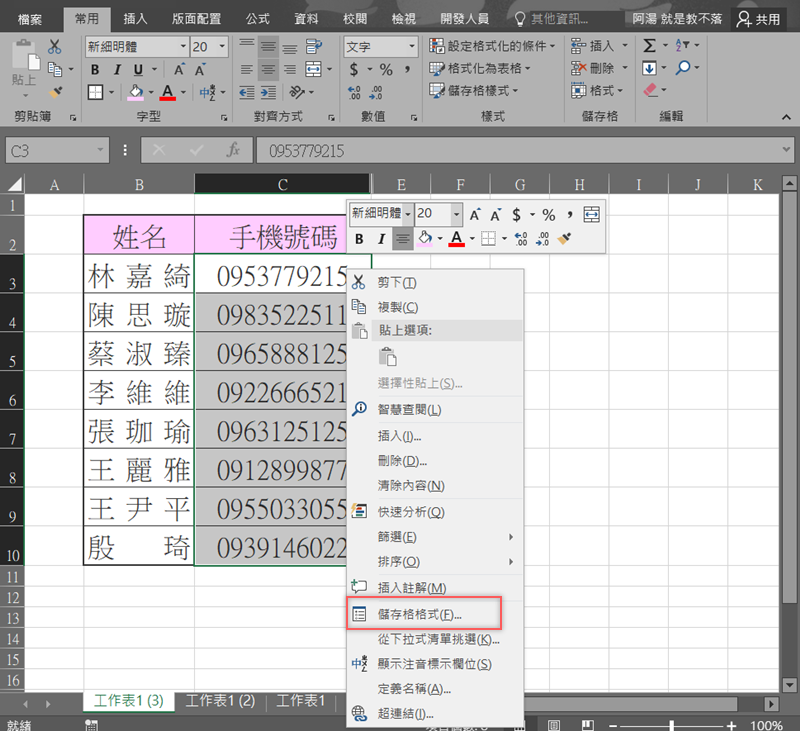Click the Increase Font Size icon in ribbon
This screenshot has height=731, width=800.
[x=180, y=70]
